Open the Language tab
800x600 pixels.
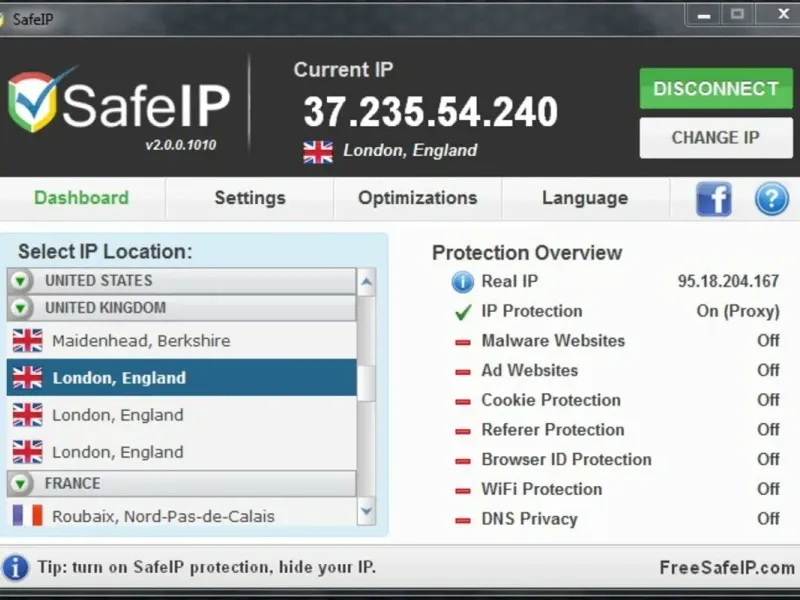coord(585,198)
